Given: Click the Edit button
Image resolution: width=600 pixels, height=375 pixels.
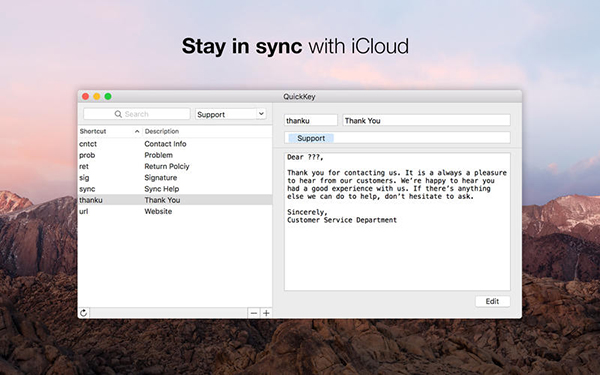Looking at the screenshot, I should 492,301.
